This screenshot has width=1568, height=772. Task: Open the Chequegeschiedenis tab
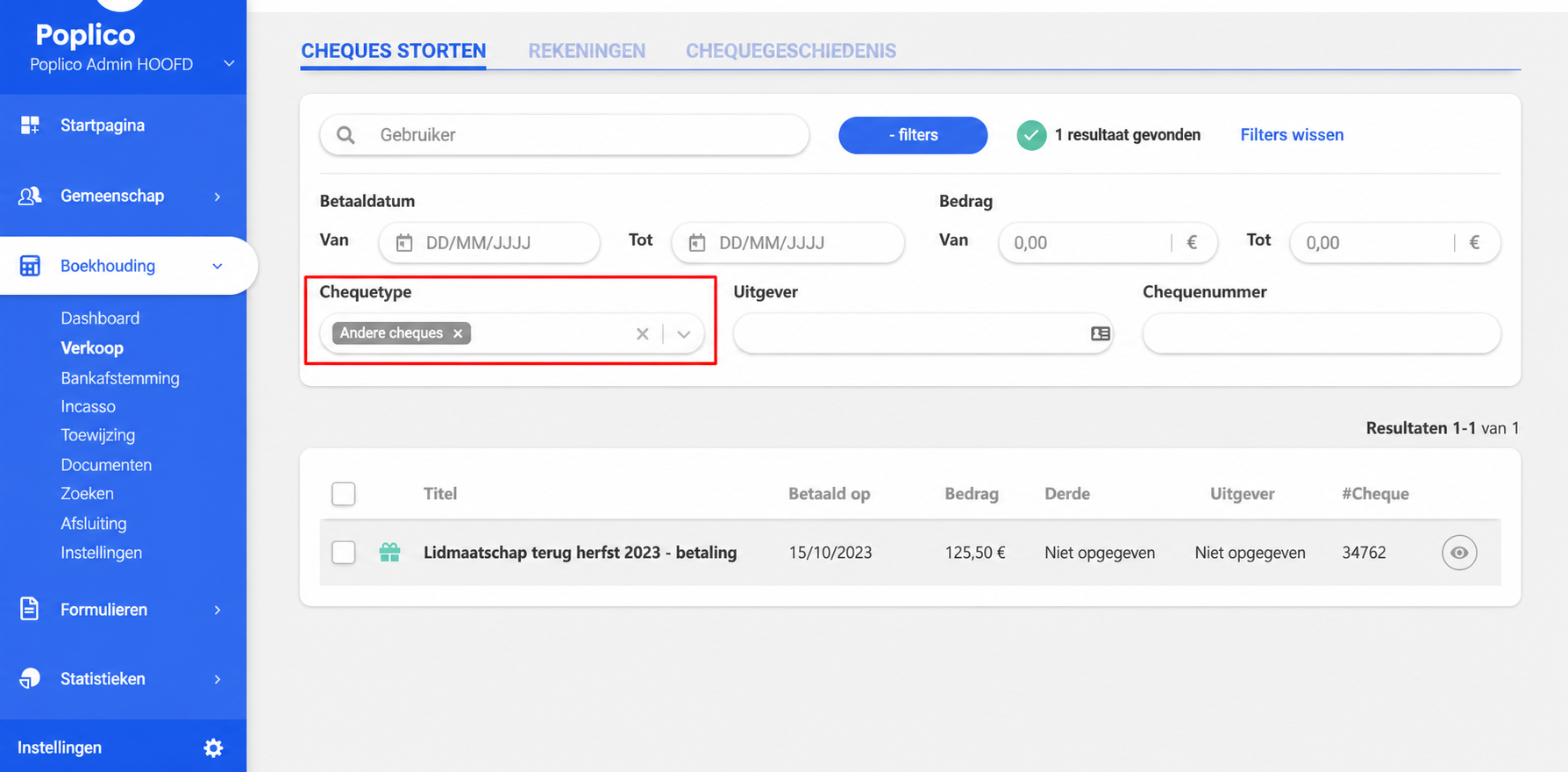[791, 51]
